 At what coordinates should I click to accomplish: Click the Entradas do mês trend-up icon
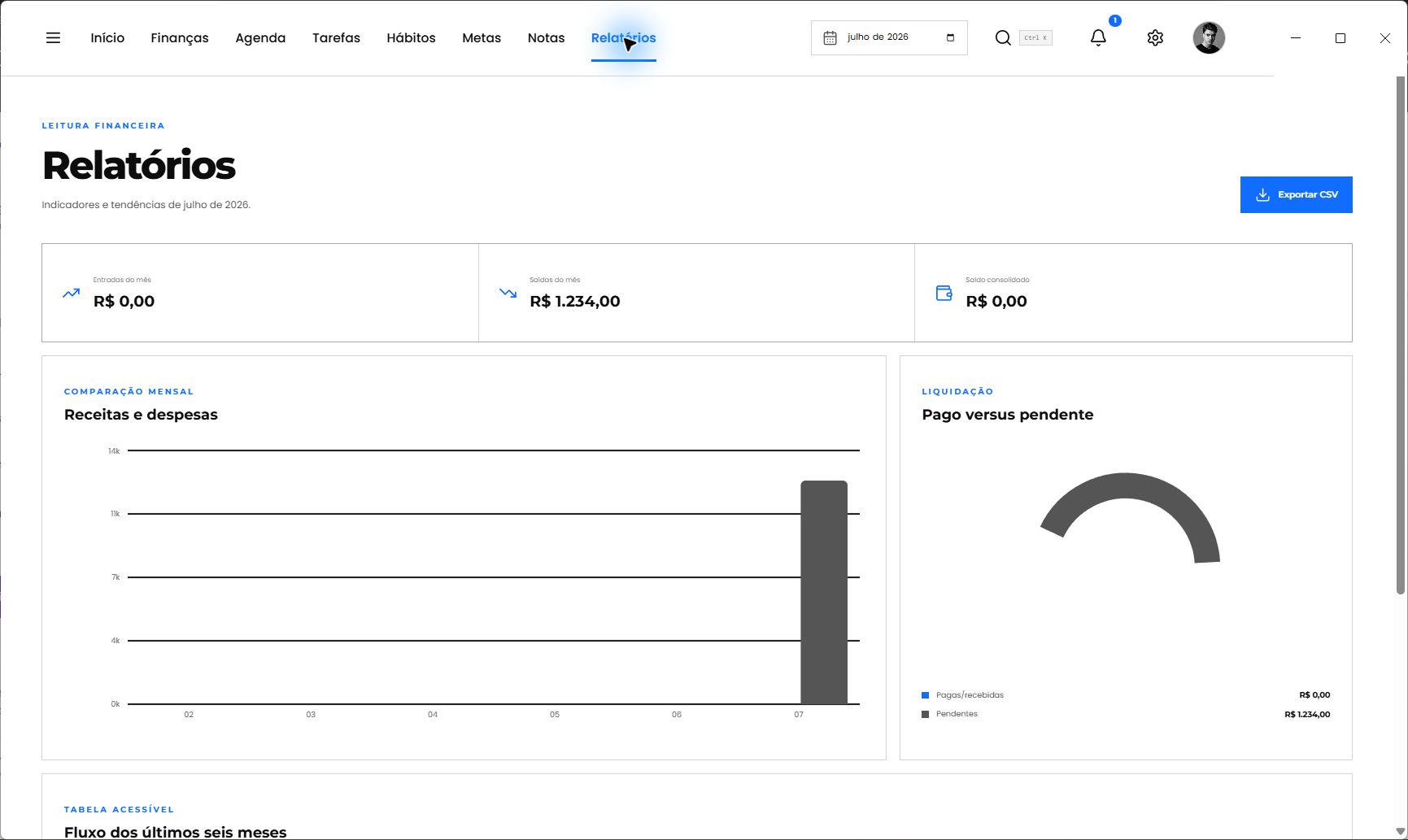(72, 293)
